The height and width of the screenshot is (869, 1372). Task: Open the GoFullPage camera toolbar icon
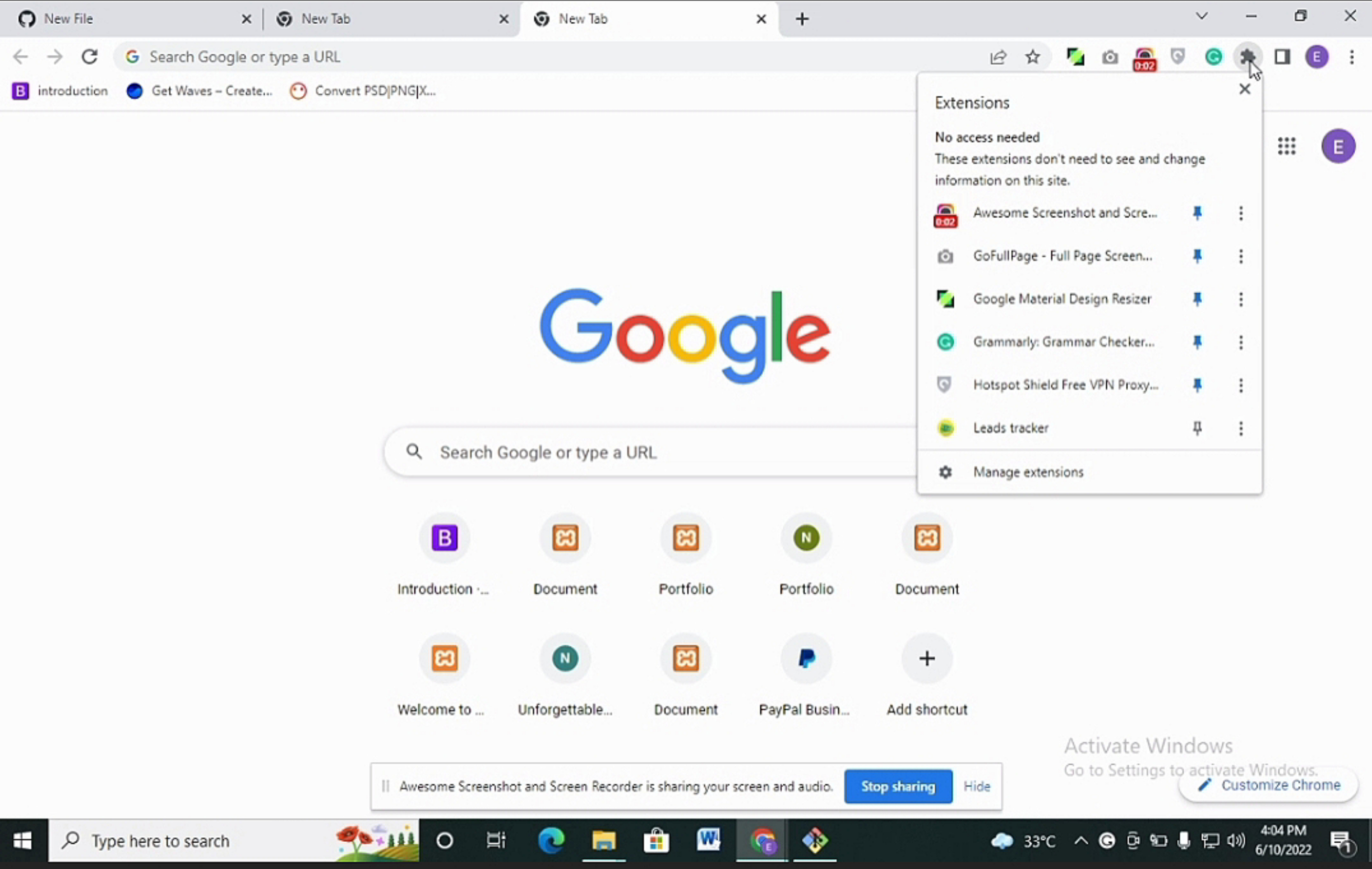1109,57
